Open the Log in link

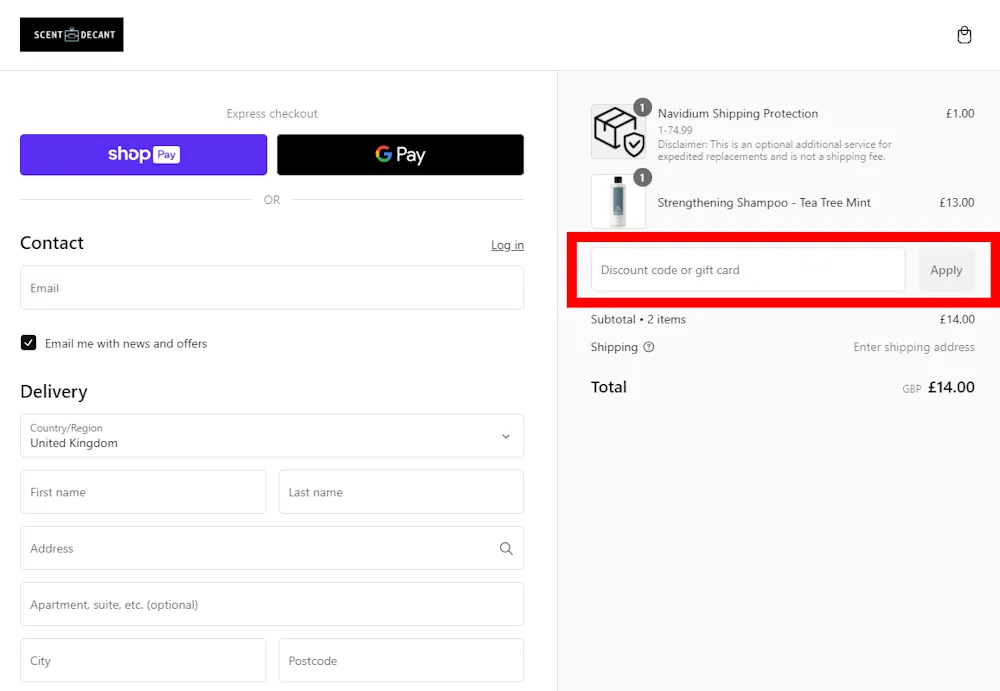pyautogui.click(x=507, y=245)
